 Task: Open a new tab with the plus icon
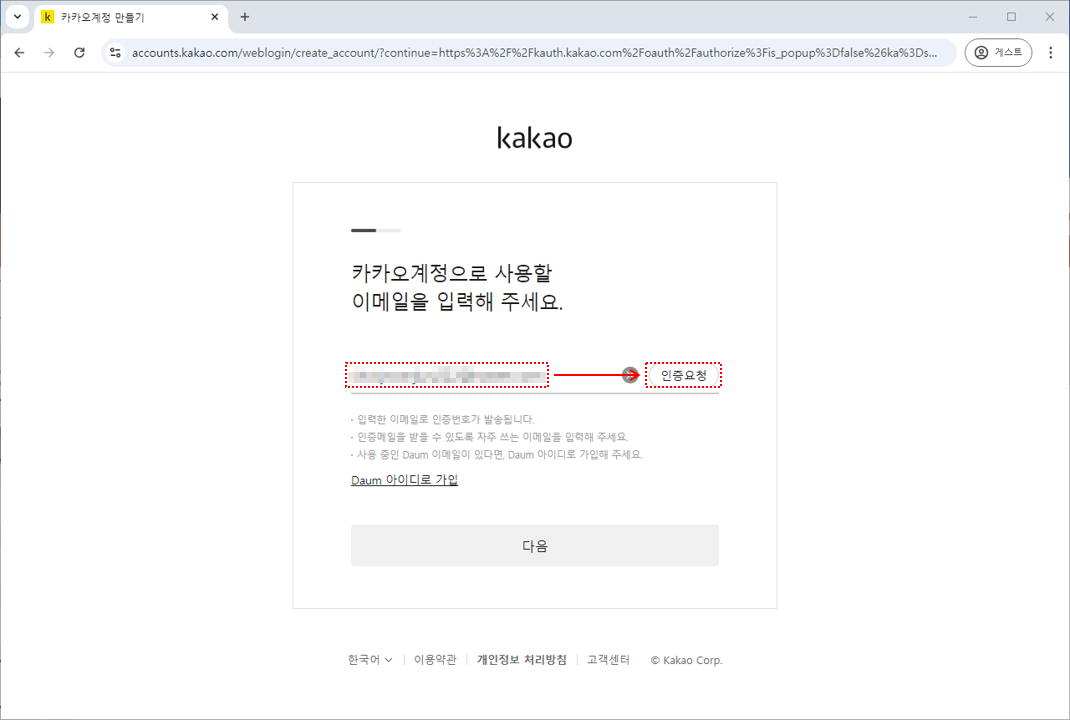click(x=245, y=16)
